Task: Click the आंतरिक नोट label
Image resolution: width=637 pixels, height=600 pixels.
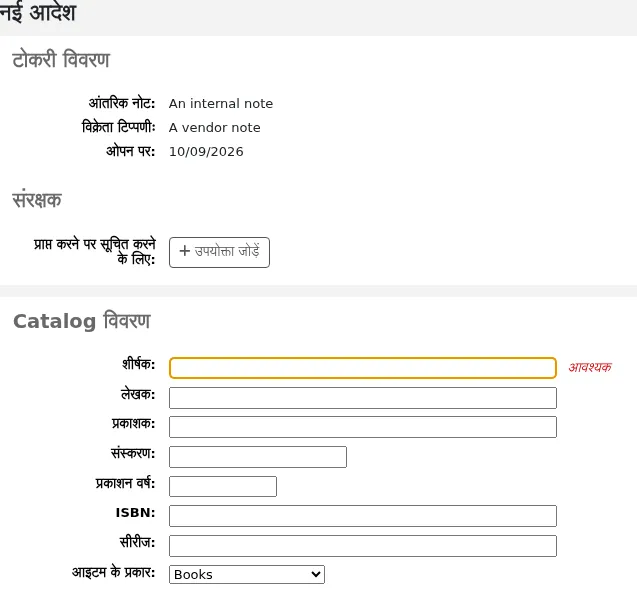Action: [122, 103]
